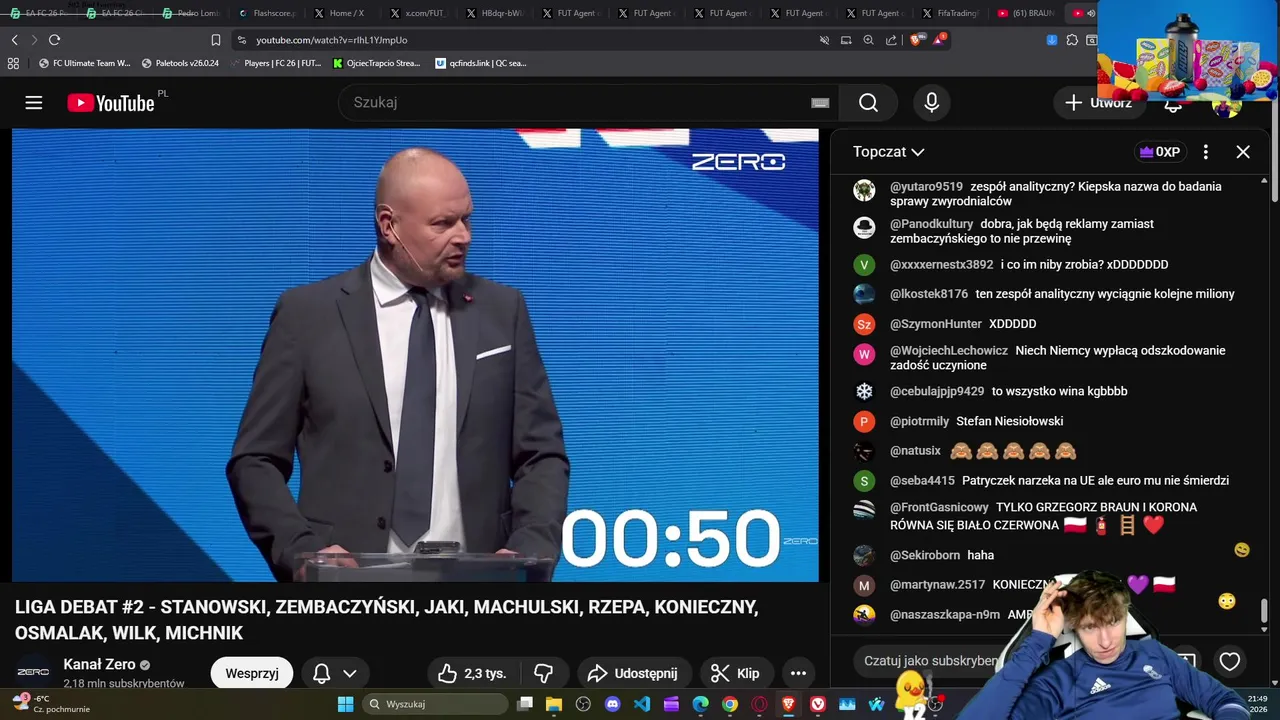Submit search with the magnifier button
Viewport: 1280px width, 720px height.
[x=868, y=103]
